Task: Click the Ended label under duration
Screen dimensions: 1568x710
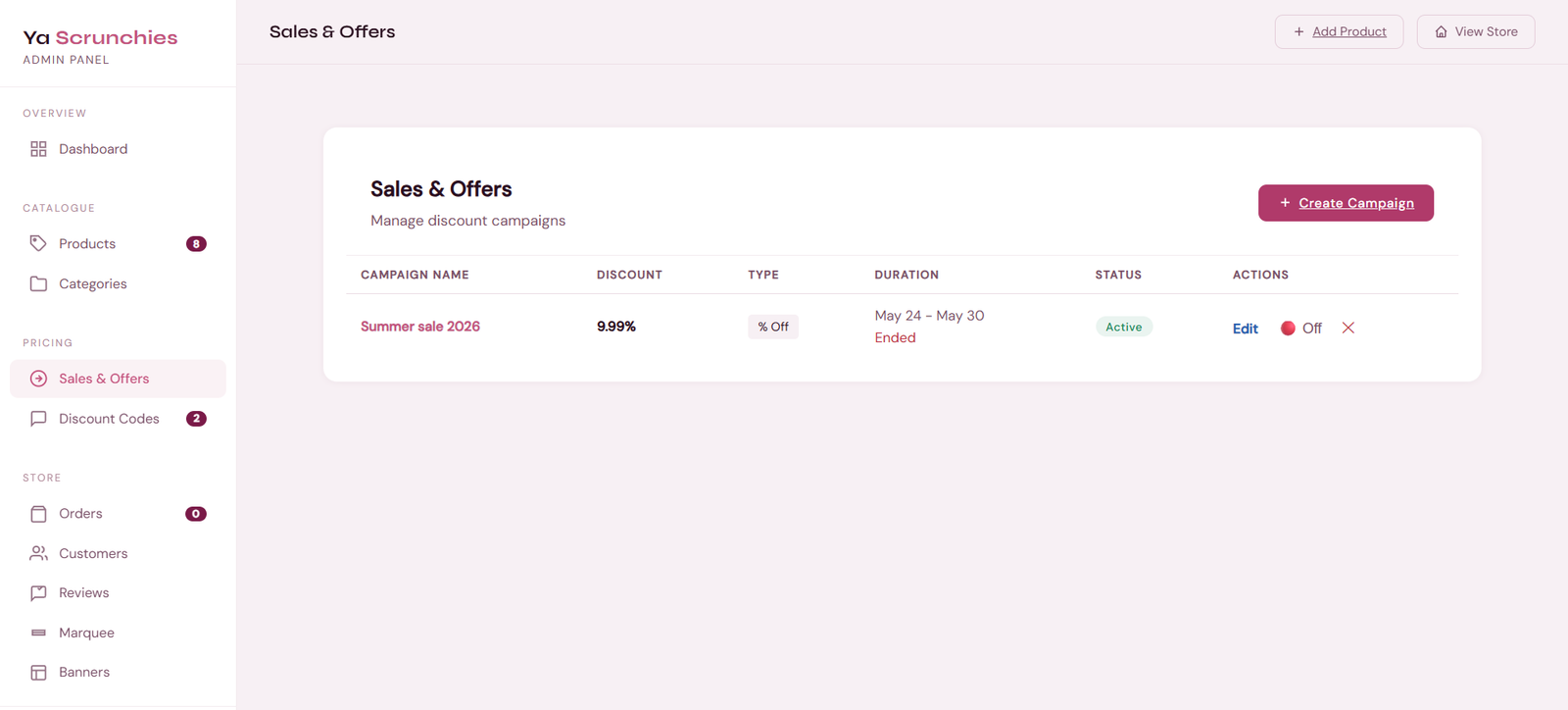Action: (895, 338)
